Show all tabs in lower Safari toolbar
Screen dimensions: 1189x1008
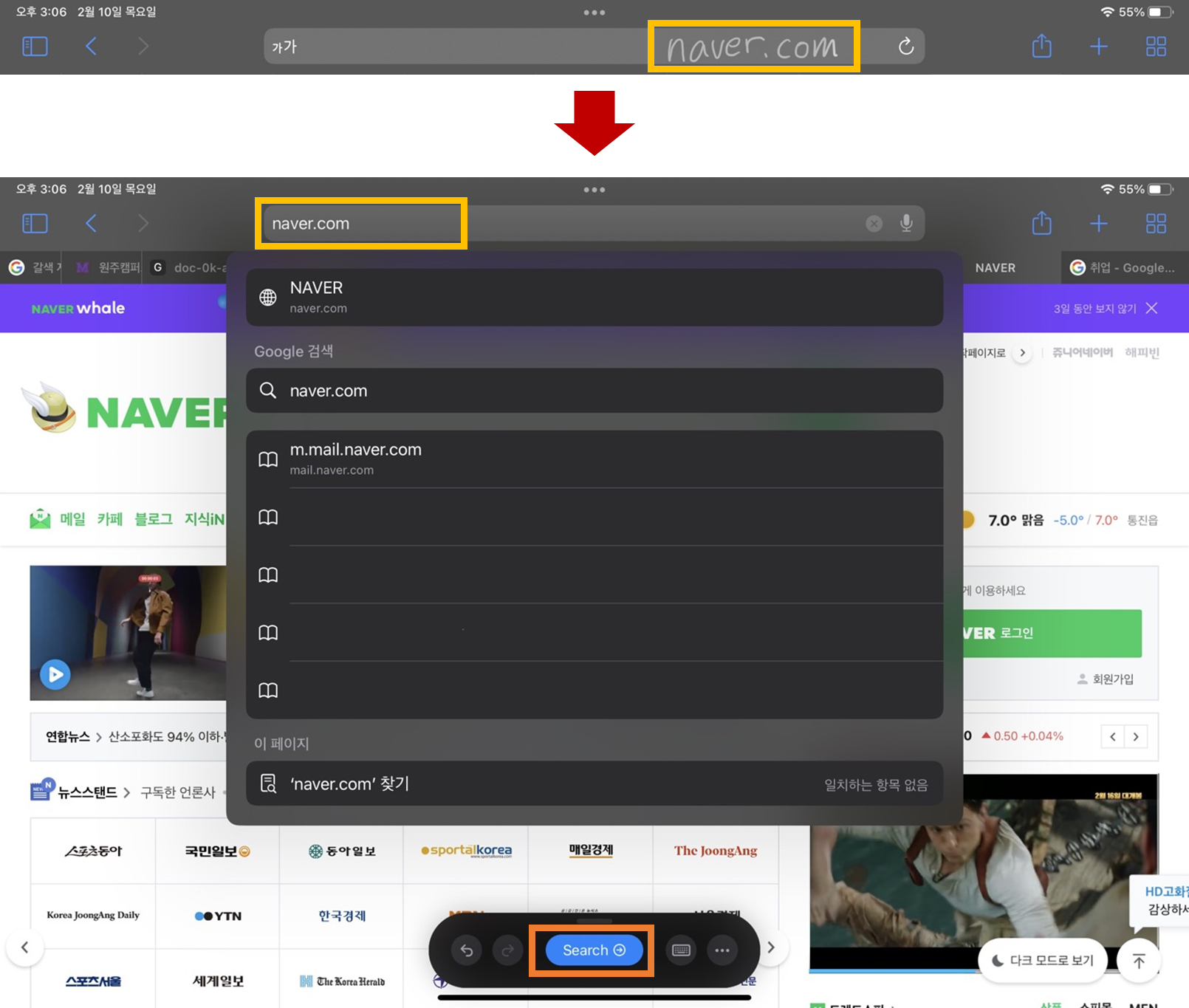point(1156,223)
